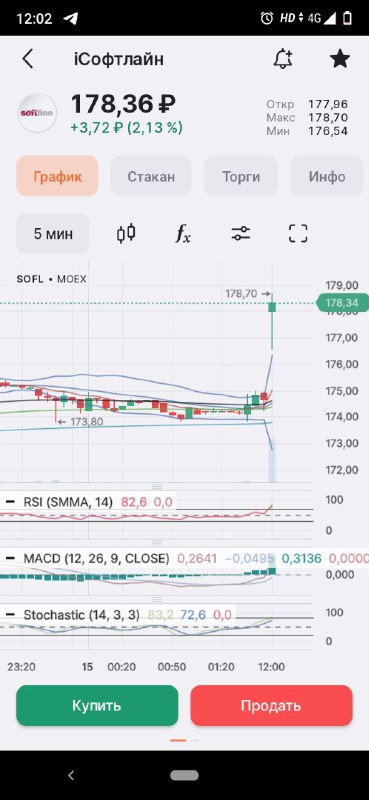Tap the battery status icon

click(348, 18)
